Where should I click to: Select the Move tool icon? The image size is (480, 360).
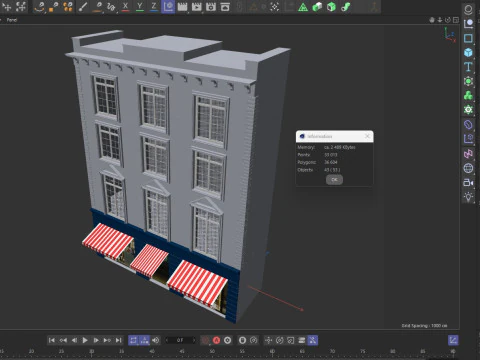[x=7, y=7]
